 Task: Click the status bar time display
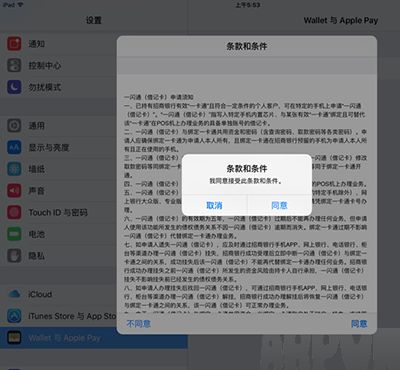tap(247, 5)
